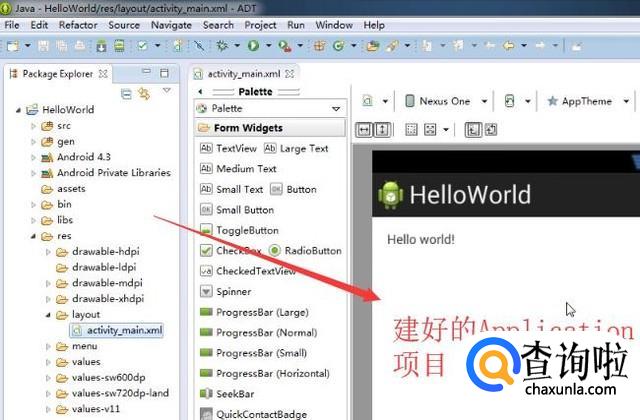
Task: Open the Refactor menu
Action: (x=78, y=25)
